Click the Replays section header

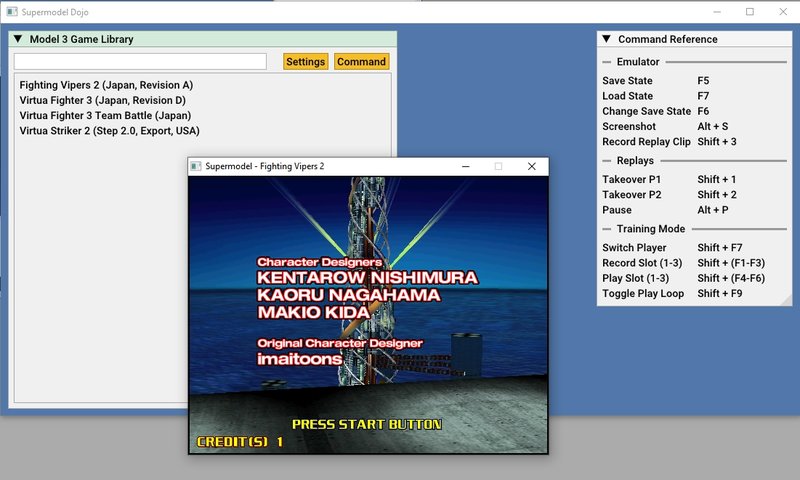point(635,161)
